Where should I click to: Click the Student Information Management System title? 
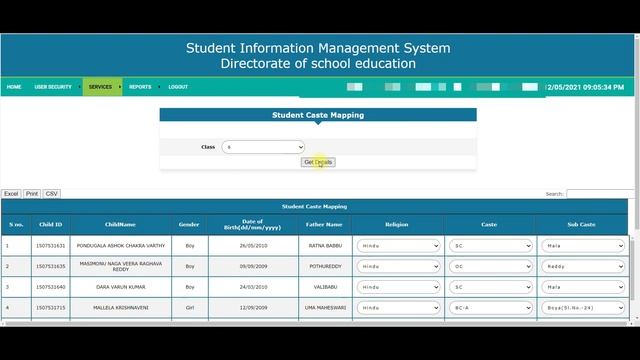[318, 48]
